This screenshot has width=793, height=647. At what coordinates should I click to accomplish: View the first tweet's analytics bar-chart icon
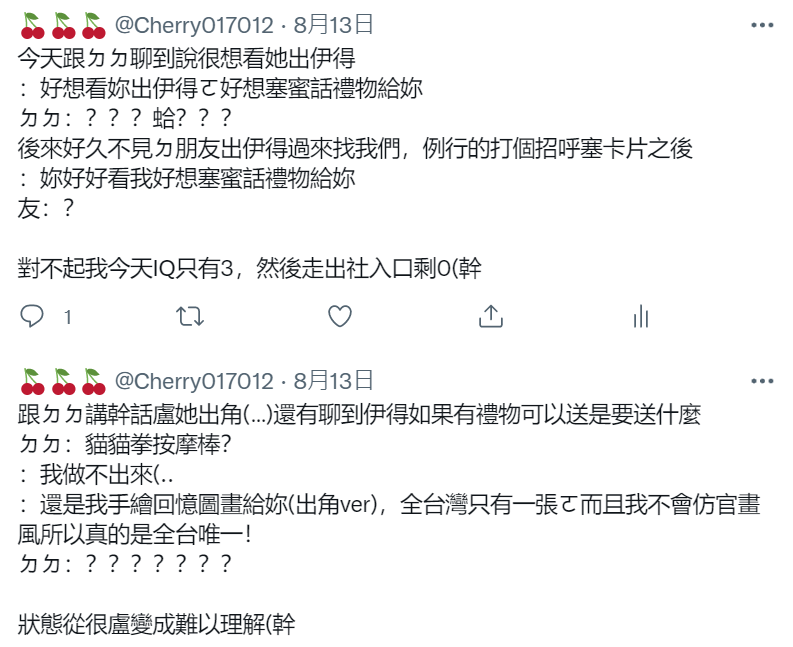641,317
